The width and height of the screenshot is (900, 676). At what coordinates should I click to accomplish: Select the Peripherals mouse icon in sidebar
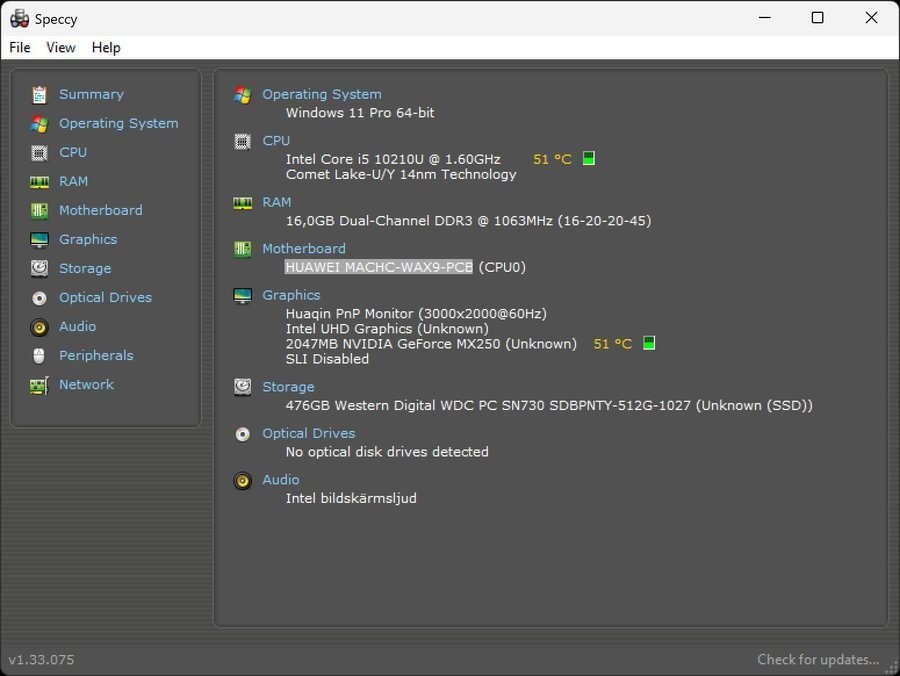pyautogui.click(x=39, y=356)
